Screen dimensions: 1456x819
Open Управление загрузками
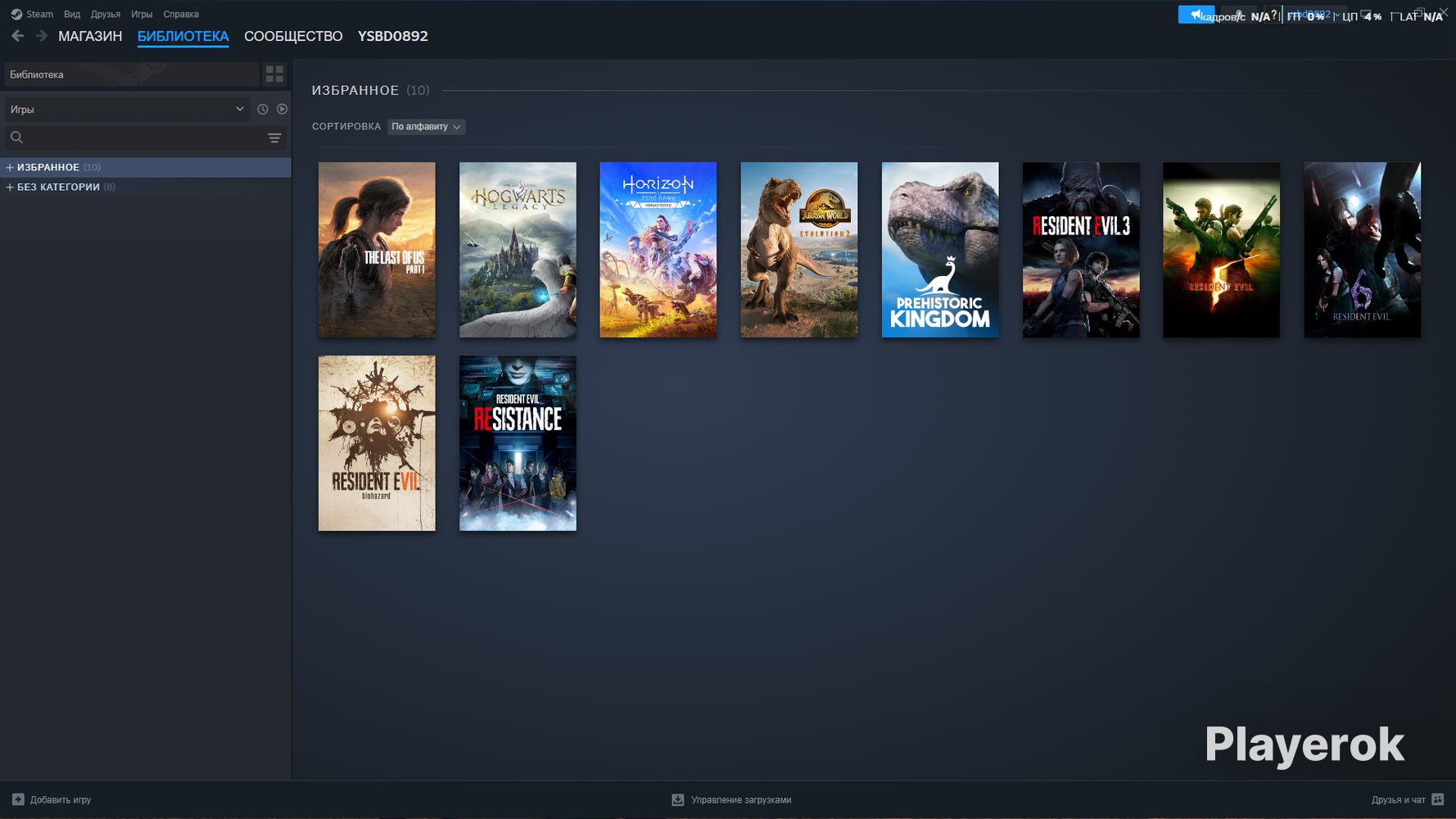[732, 800]
